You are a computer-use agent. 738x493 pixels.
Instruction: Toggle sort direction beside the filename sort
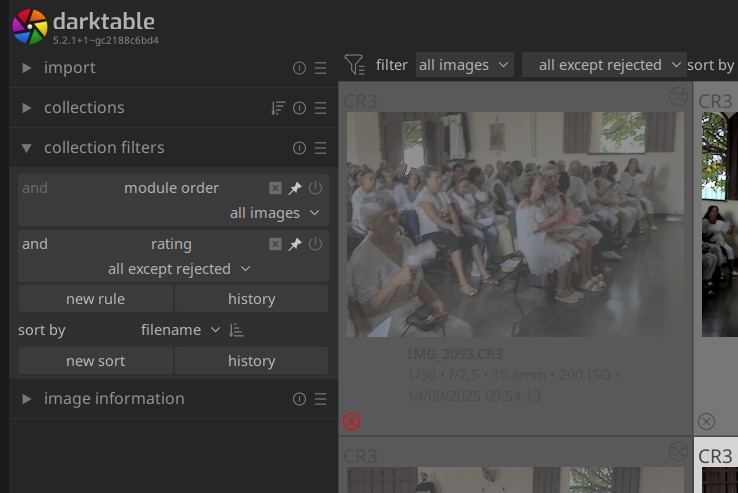237,330
